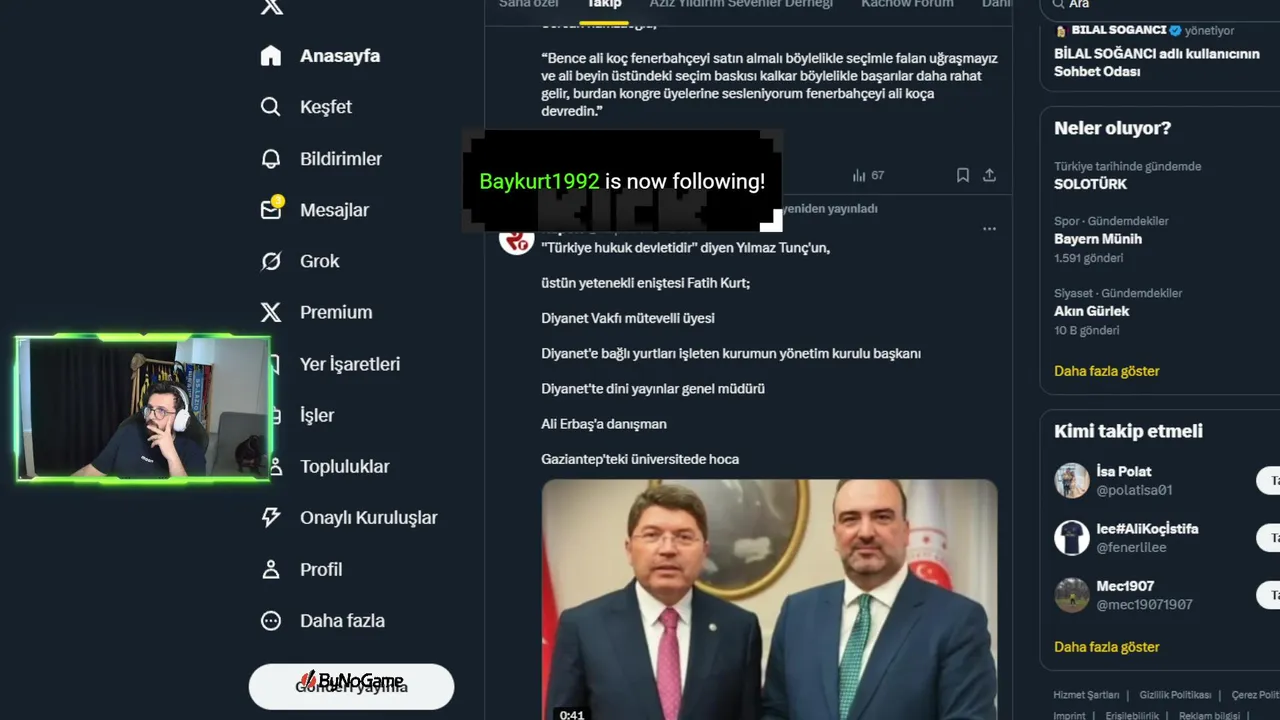Open Premium X icon
The width and height of the screenshot is (1280, 720).
(x=271, y=312)
